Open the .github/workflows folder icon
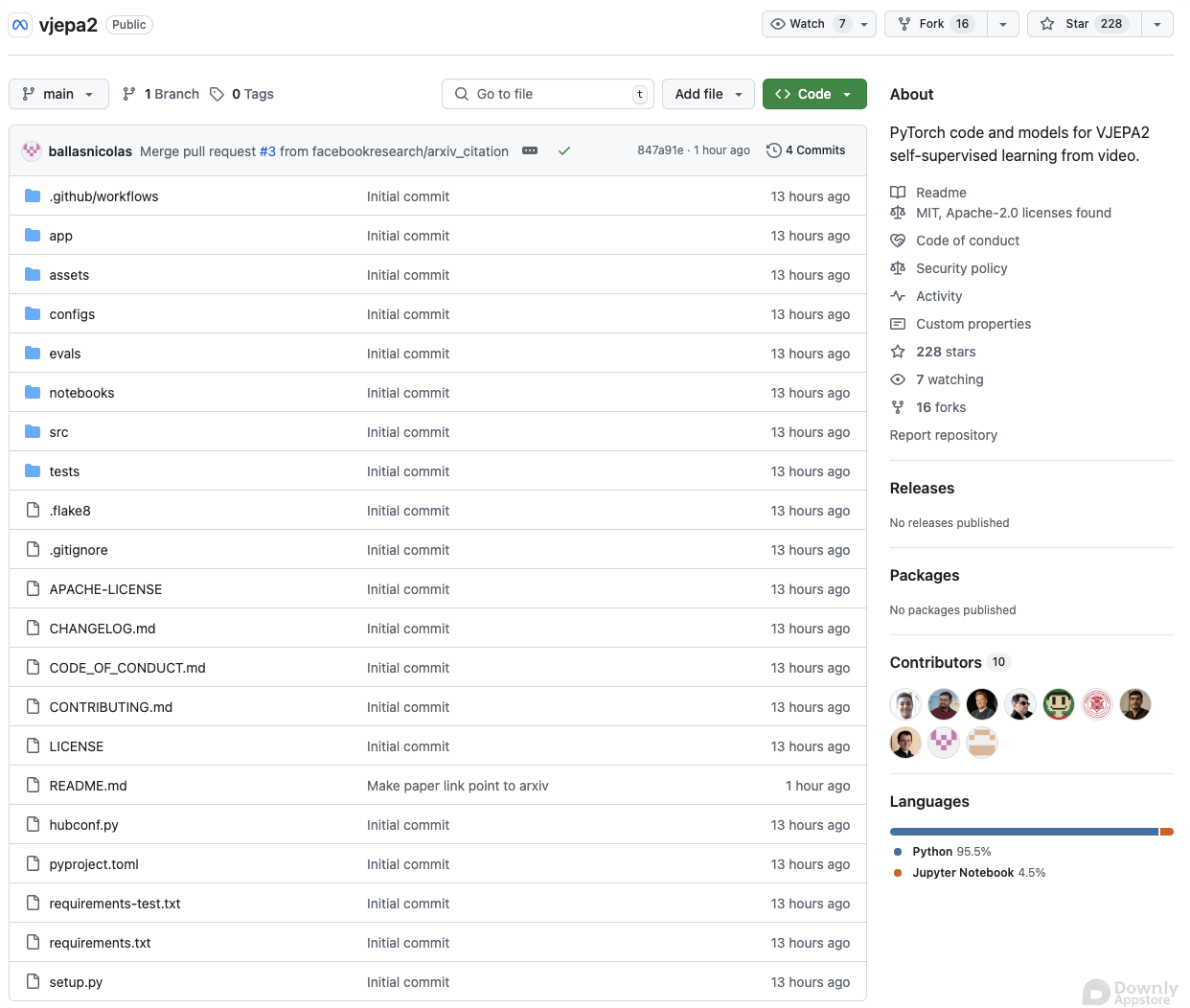 click(33, 195)
